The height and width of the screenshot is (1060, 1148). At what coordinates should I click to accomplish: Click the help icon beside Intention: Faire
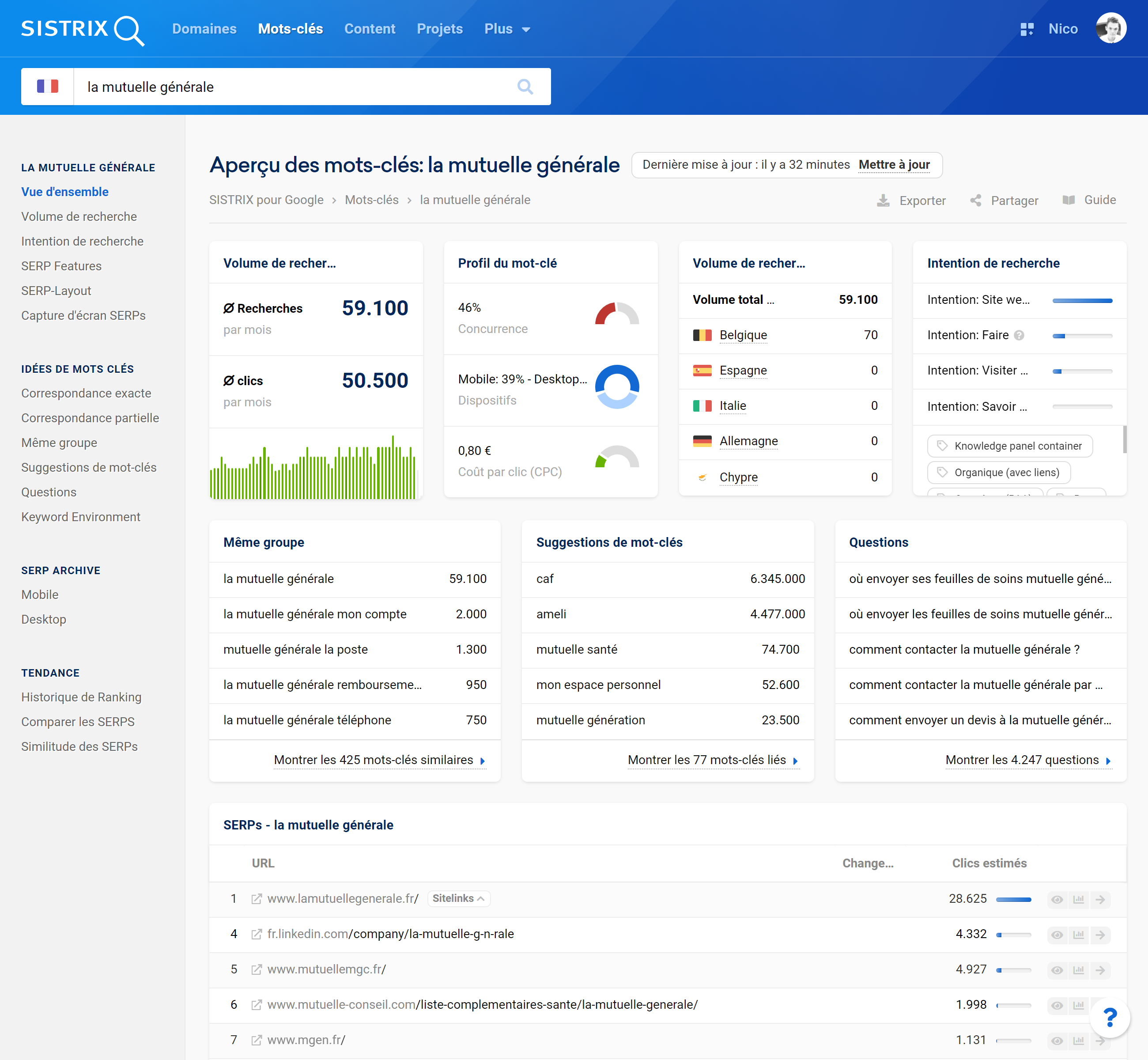[x=1019, y=336]
